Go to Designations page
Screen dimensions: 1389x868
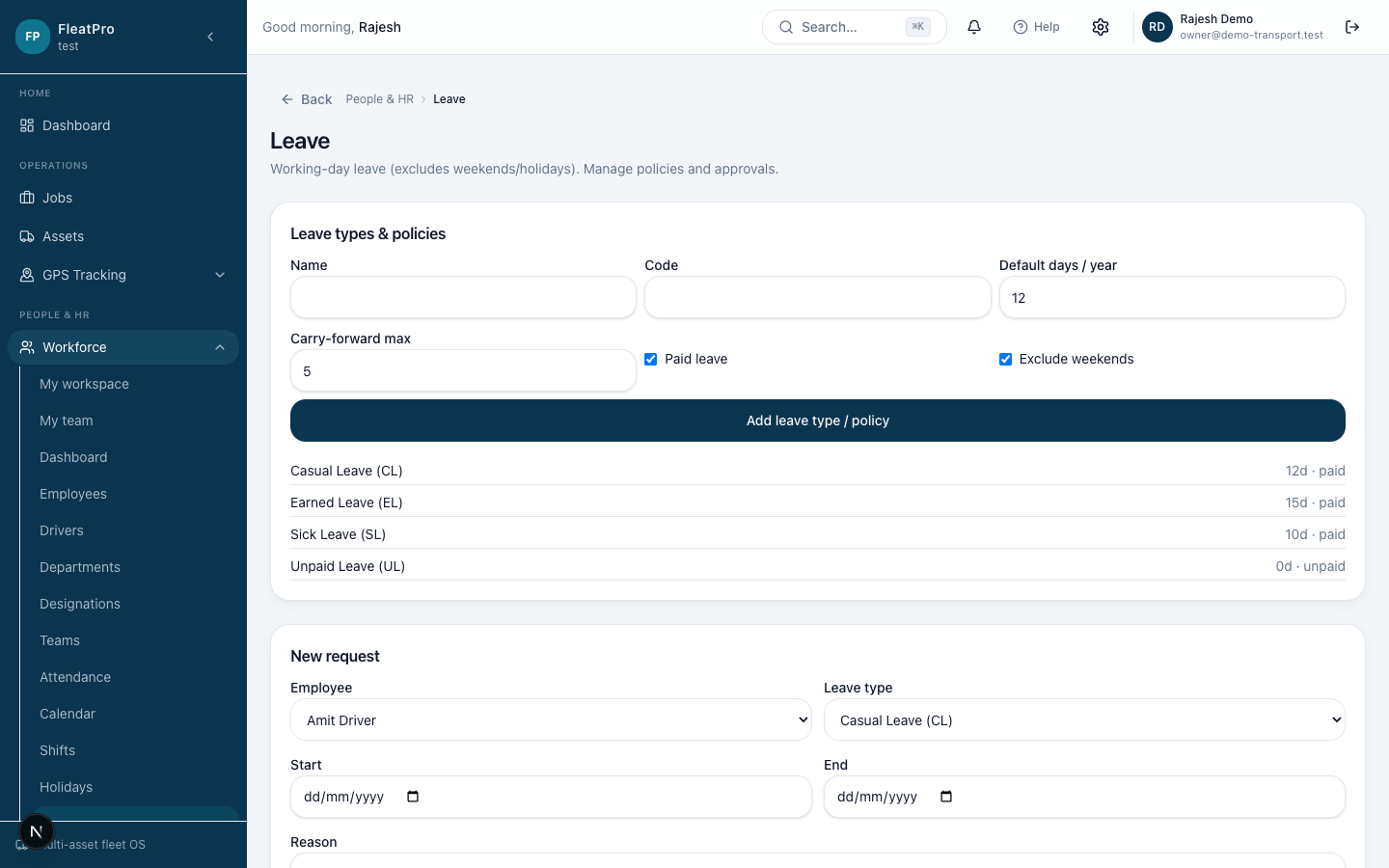pyautogui.click(x=80, y=604)
